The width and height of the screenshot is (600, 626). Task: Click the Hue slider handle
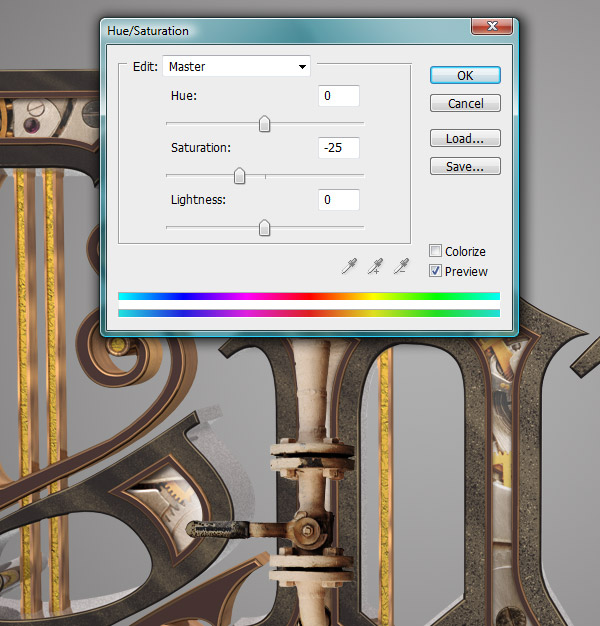click(x=264, y=124)
